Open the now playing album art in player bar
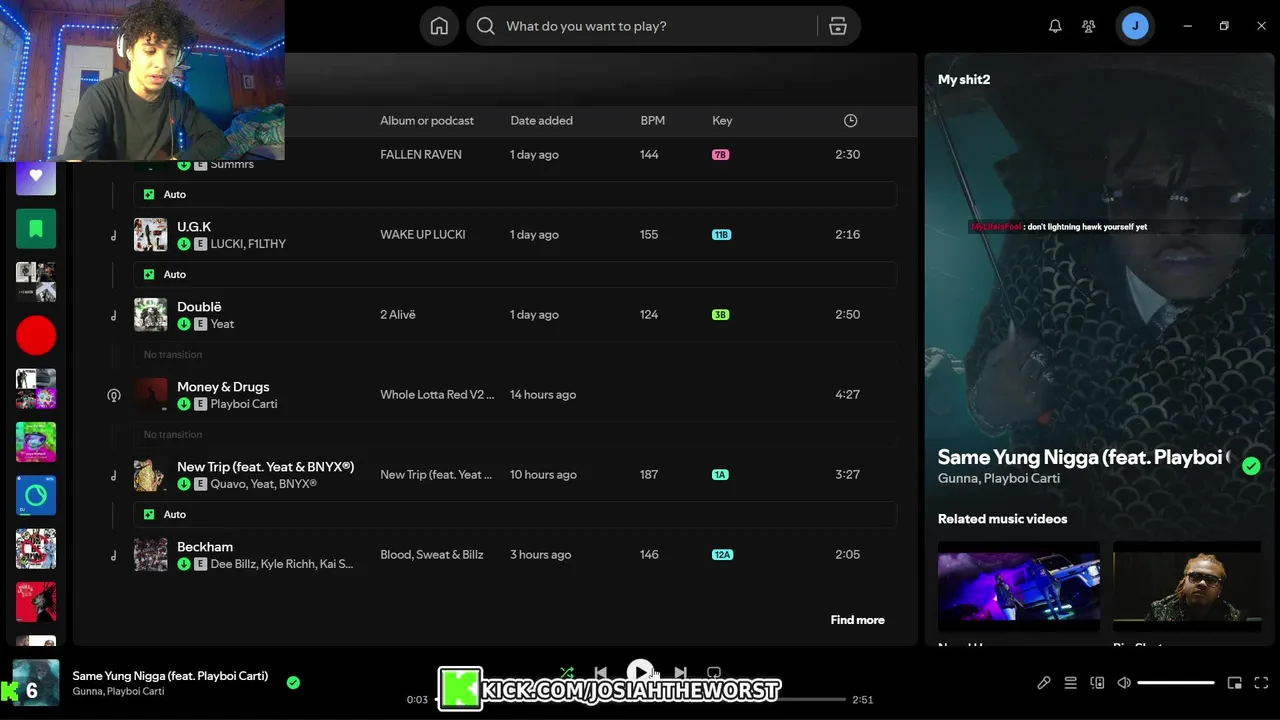The width and height of the screenshot is (1280, 720). (x=36, y=683)
